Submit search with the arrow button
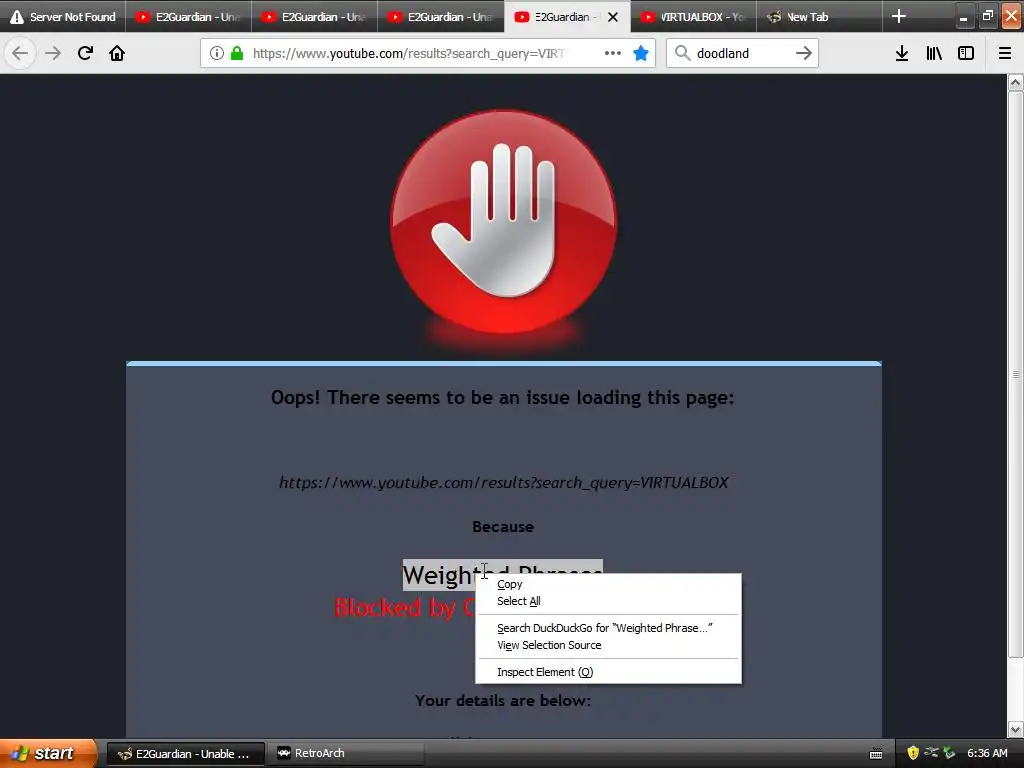Viewport: 1024px width, 768px height. coord(804,53)
